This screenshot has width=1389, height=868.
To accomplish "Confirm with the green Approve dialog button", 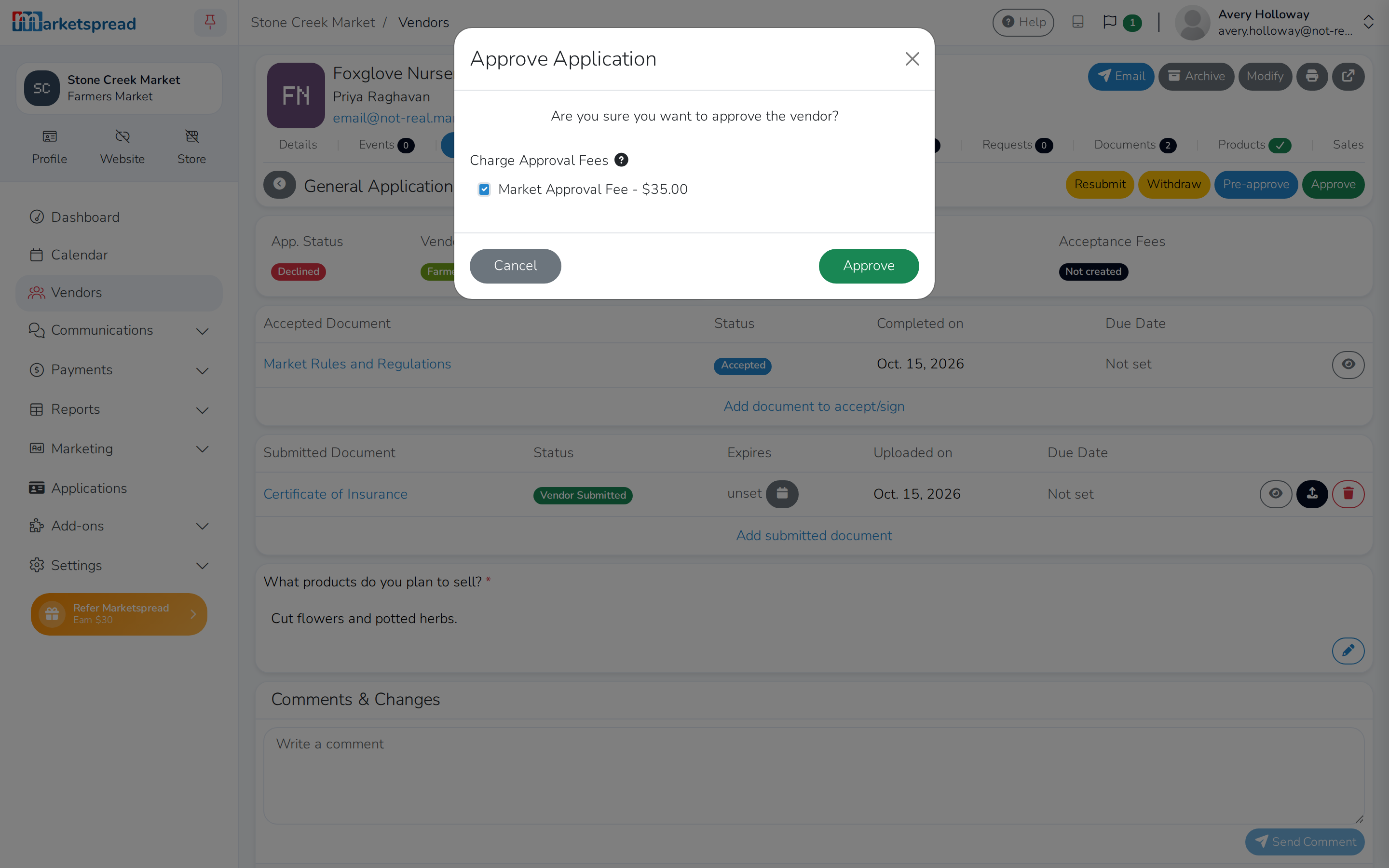I will pyautogui.click(x=869, y=266).
